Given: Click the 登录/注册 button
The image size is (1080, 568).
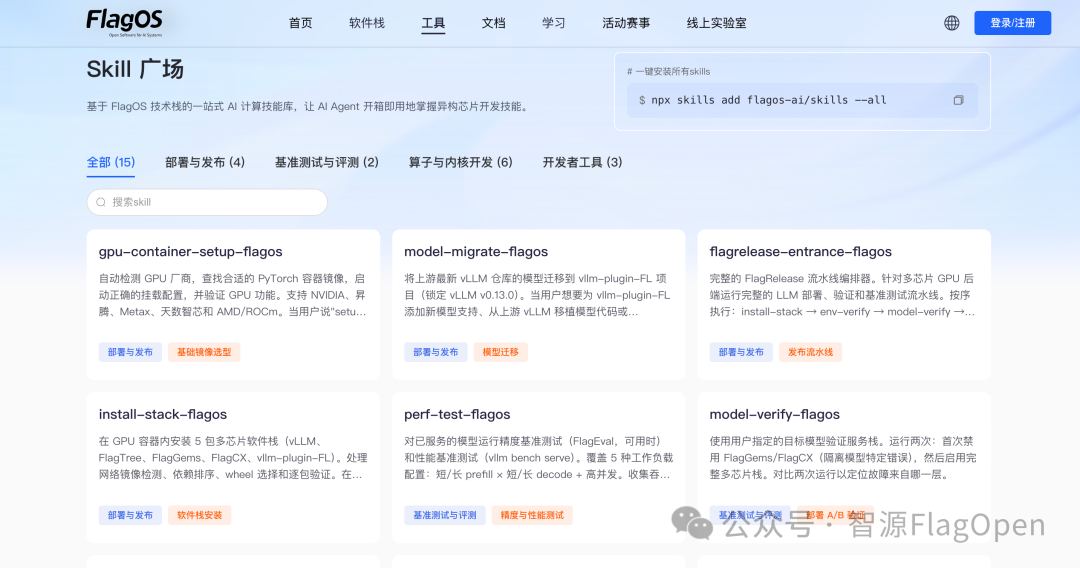Looking at the screenshot, I should [x=1012, y=23].
